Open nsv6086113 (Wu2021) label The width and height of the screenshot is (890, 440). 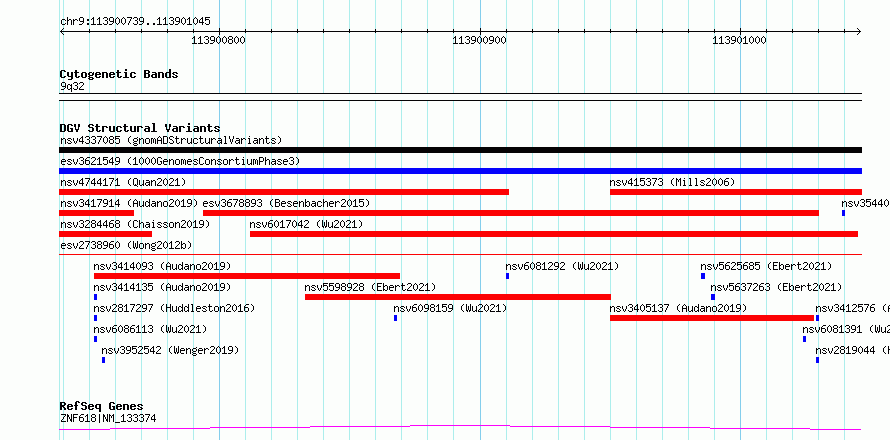(150, 329)
